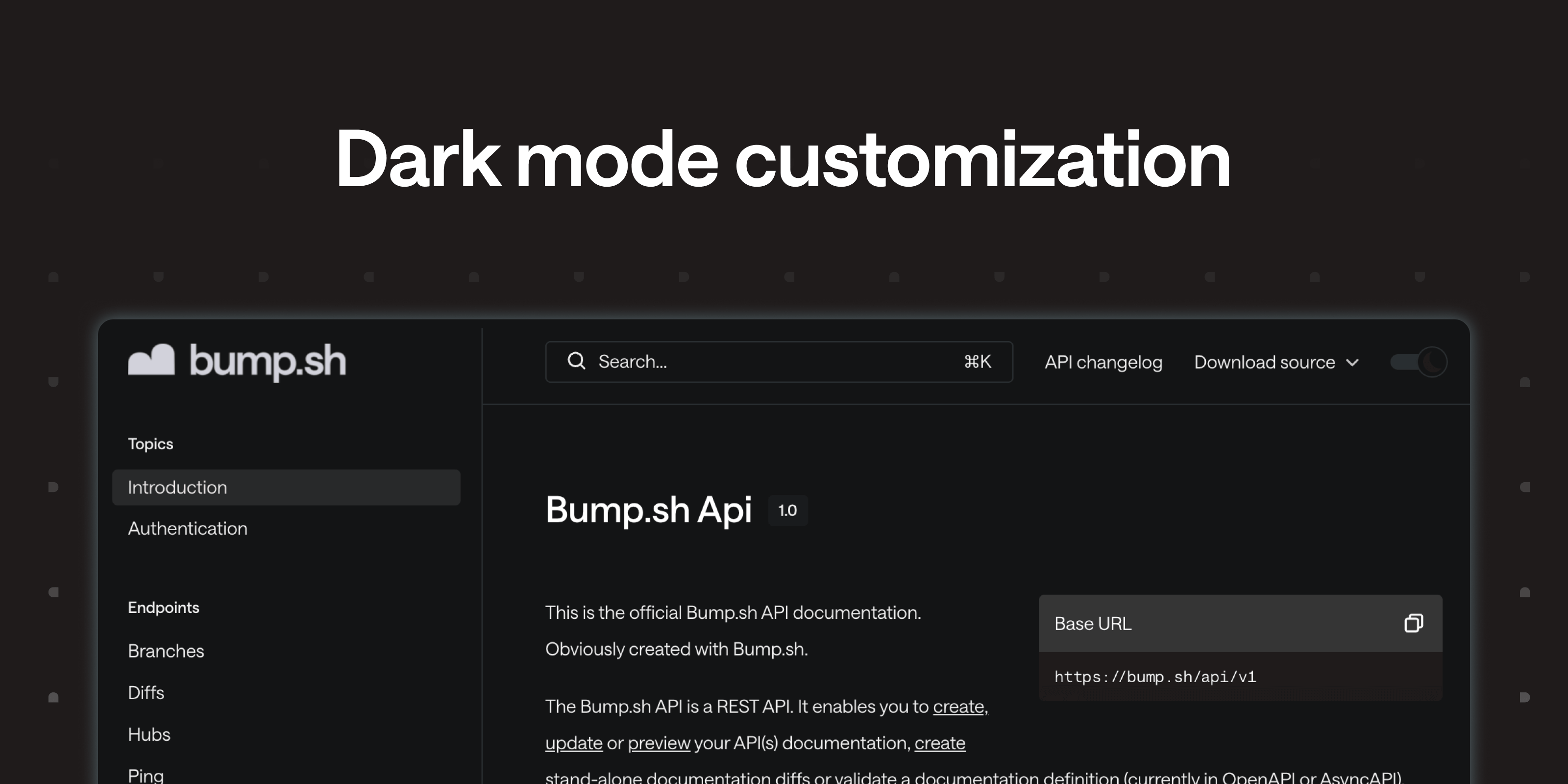Click the create link in the description
This screenshot has width=1568, height=784.
[959, 707]
